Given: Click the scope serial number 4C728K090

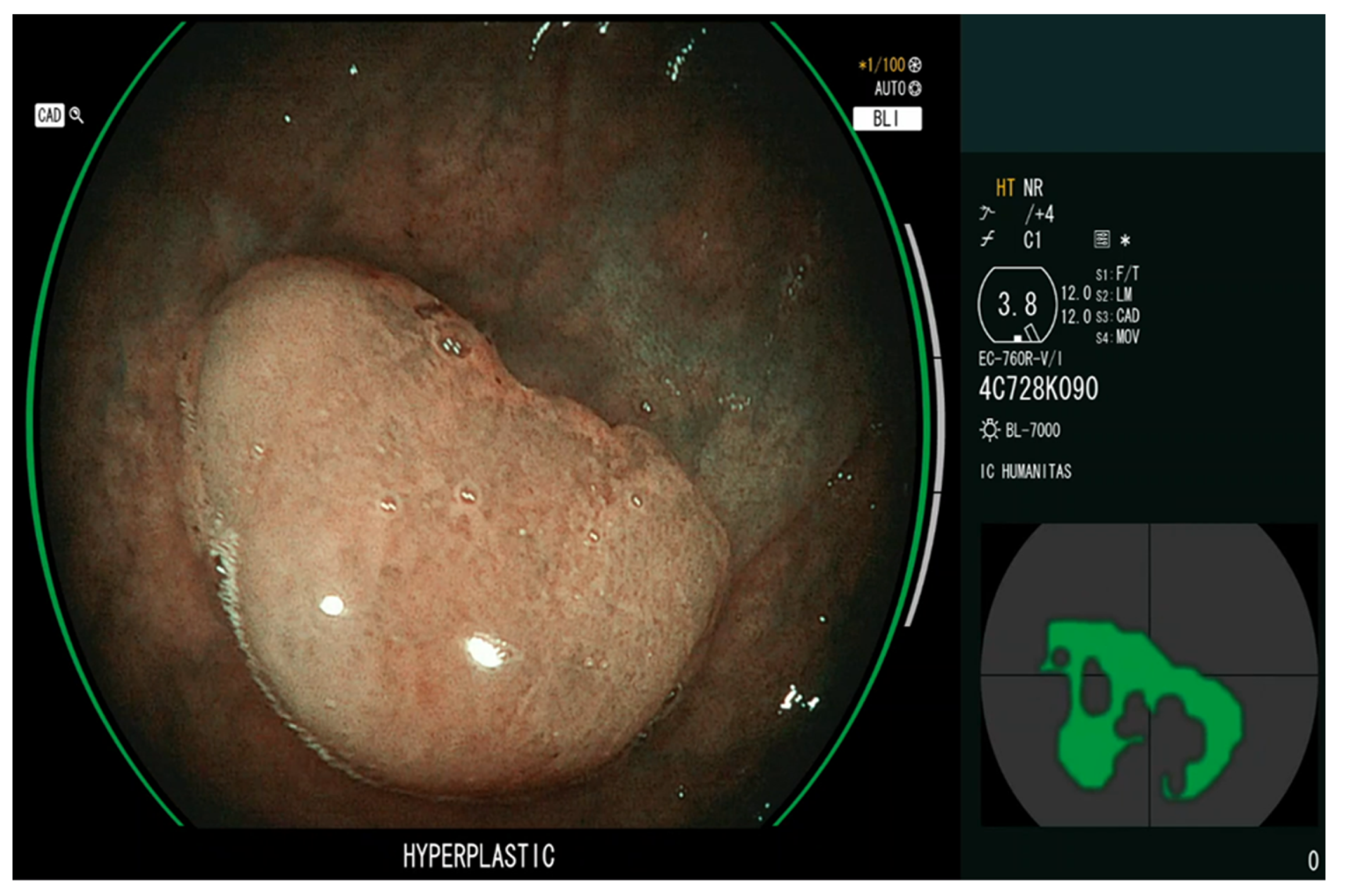Looking at the screenshot, I should pyautogui.click(x=1038, y=389).
